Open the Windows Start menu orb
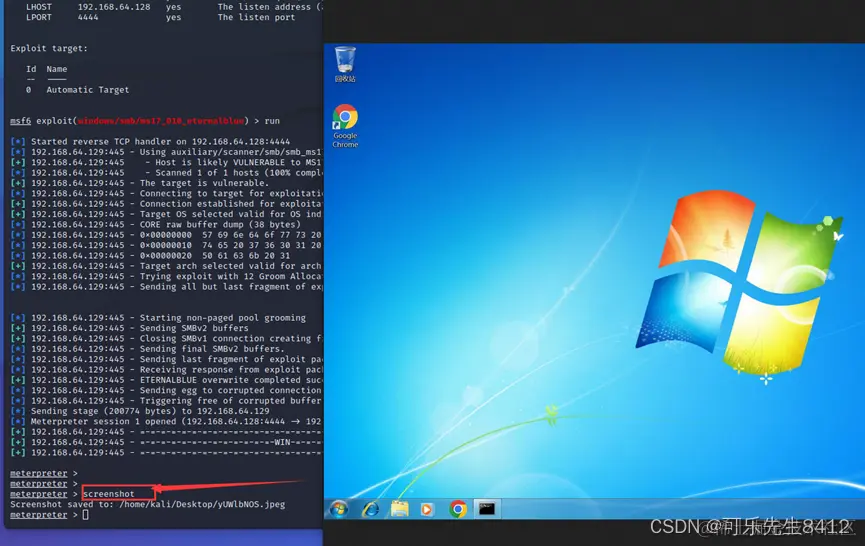The image size is (865, 546). click(339, 508)
